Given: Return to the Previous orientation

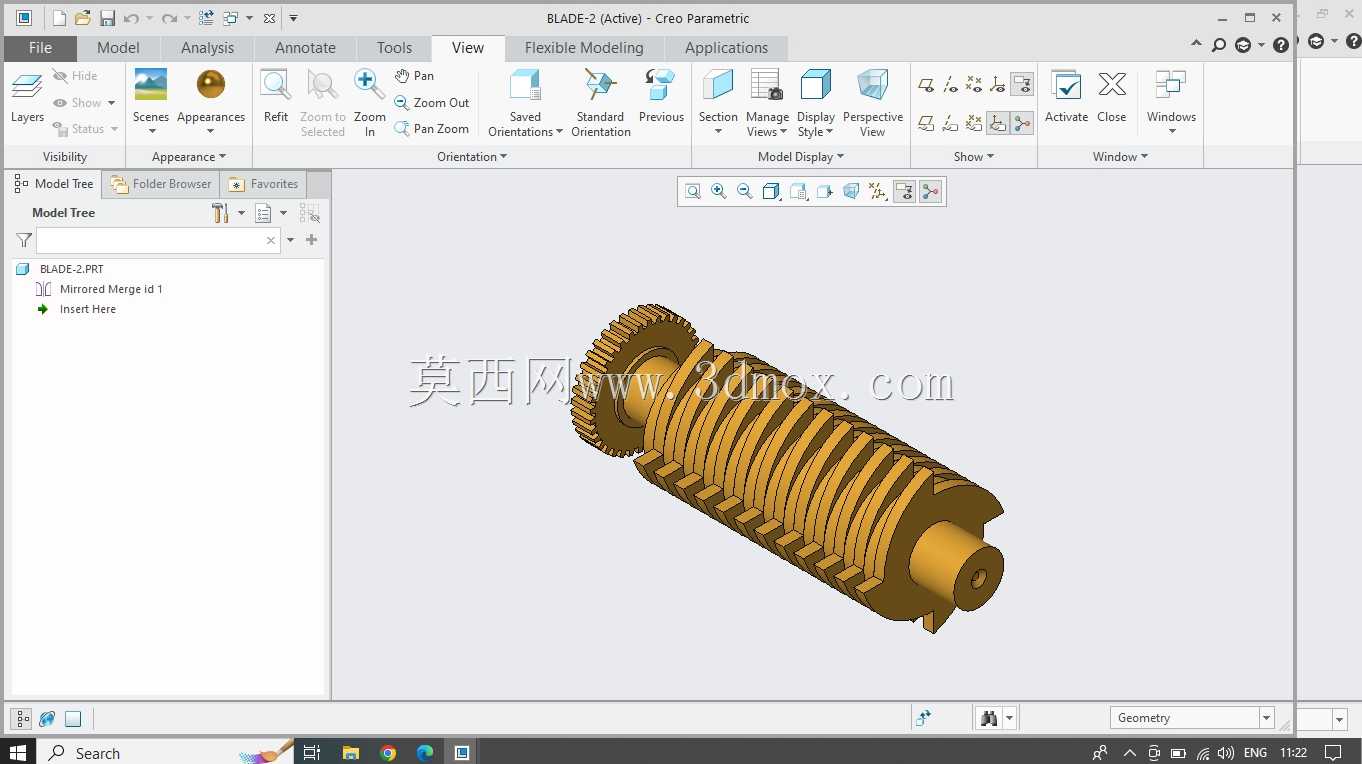Looking at the screenshot, I should pos(661,96).
